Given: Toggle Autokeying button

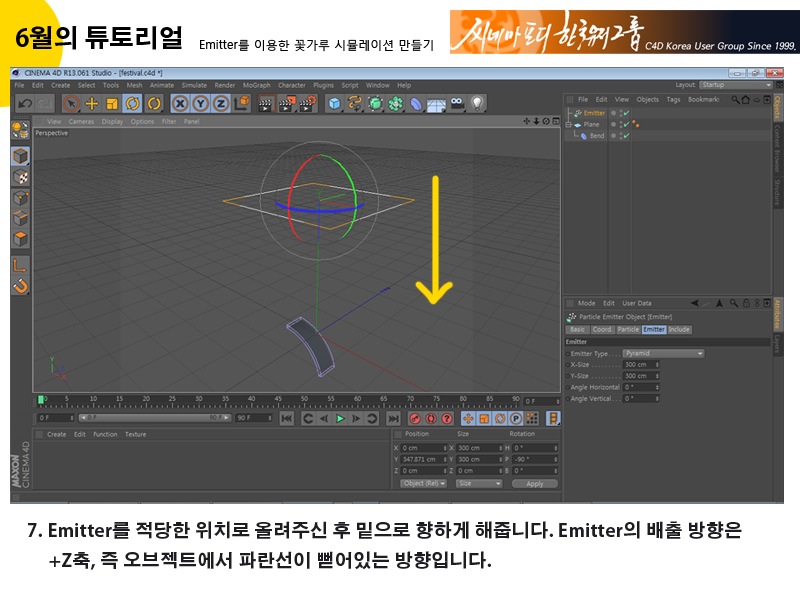Looking at the screenshot, I should pyautogui.click(x=431, y=419).
